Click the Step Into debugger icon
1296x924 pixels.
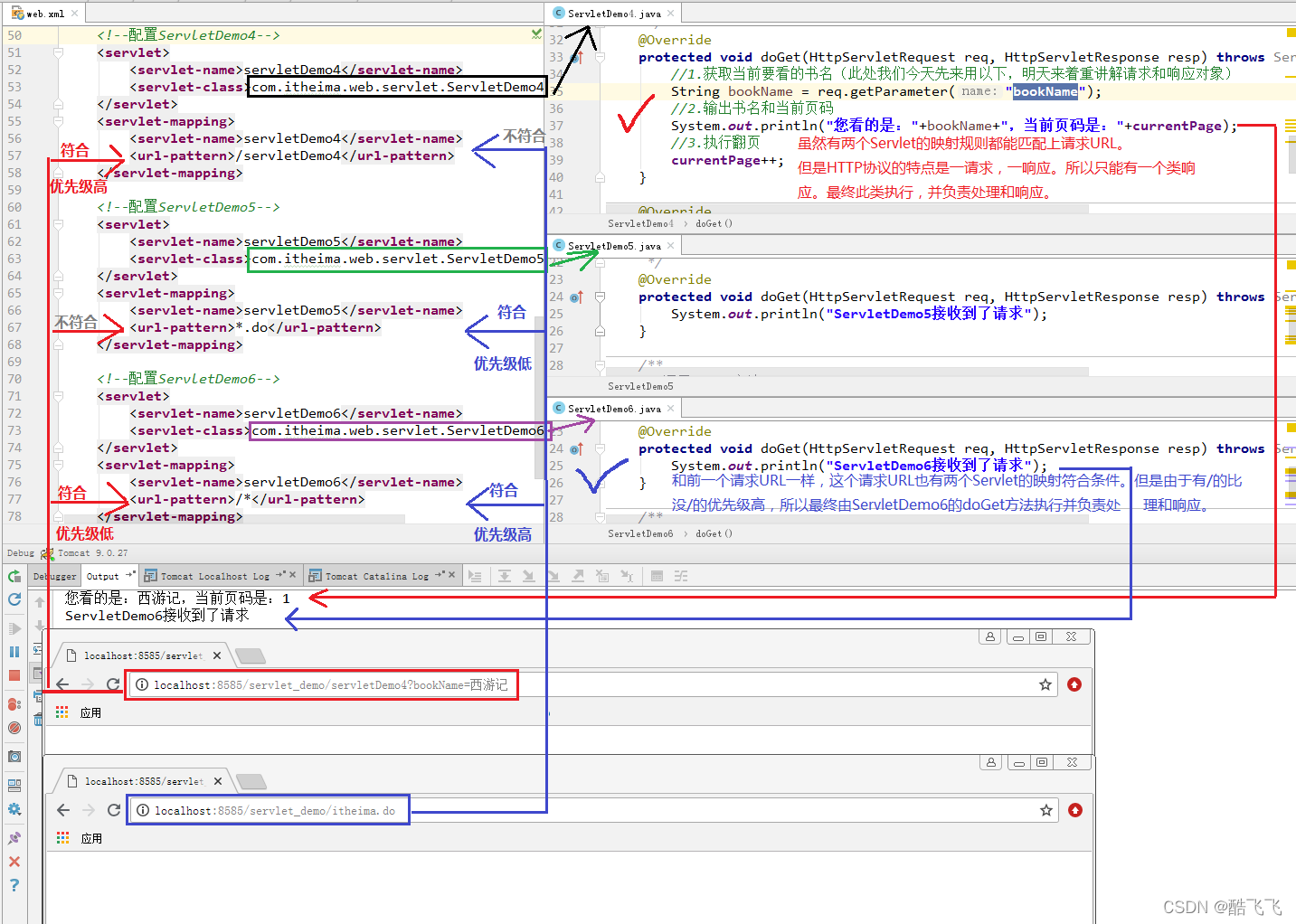point(528,576)
